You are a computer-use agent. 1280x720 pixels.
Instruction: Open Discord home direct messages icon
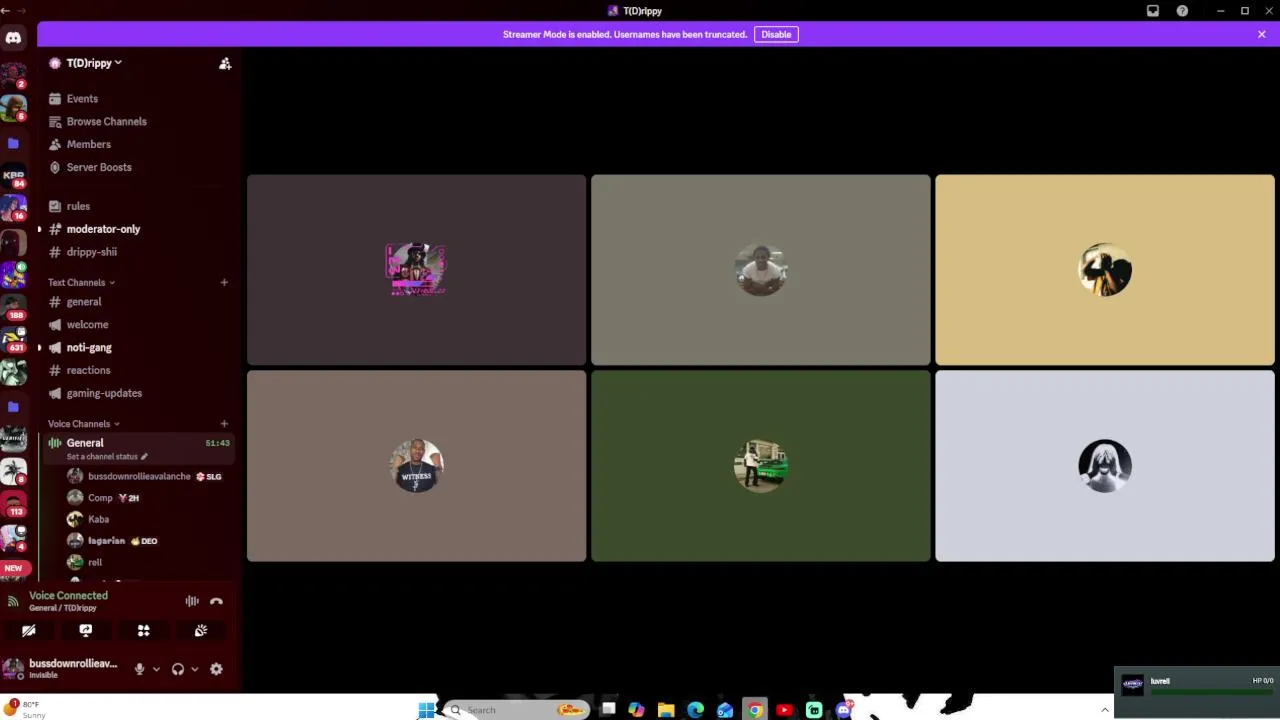pyautogui.click(x=13, y=38)
